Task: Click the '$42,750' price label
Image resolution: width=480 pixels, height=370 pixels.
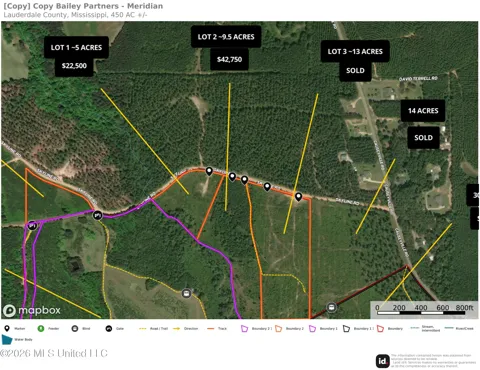Action: pos(229,59)
